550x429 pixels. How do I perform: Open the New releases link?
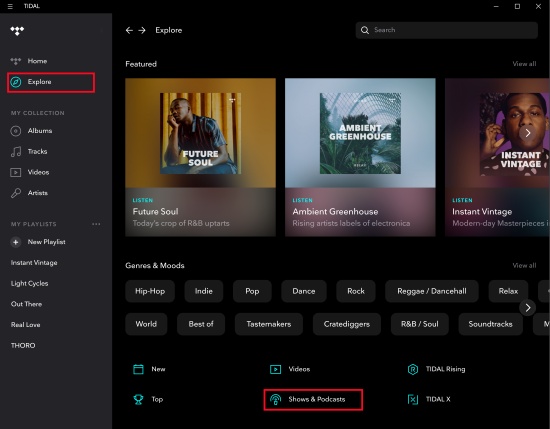tap(158, 369)
